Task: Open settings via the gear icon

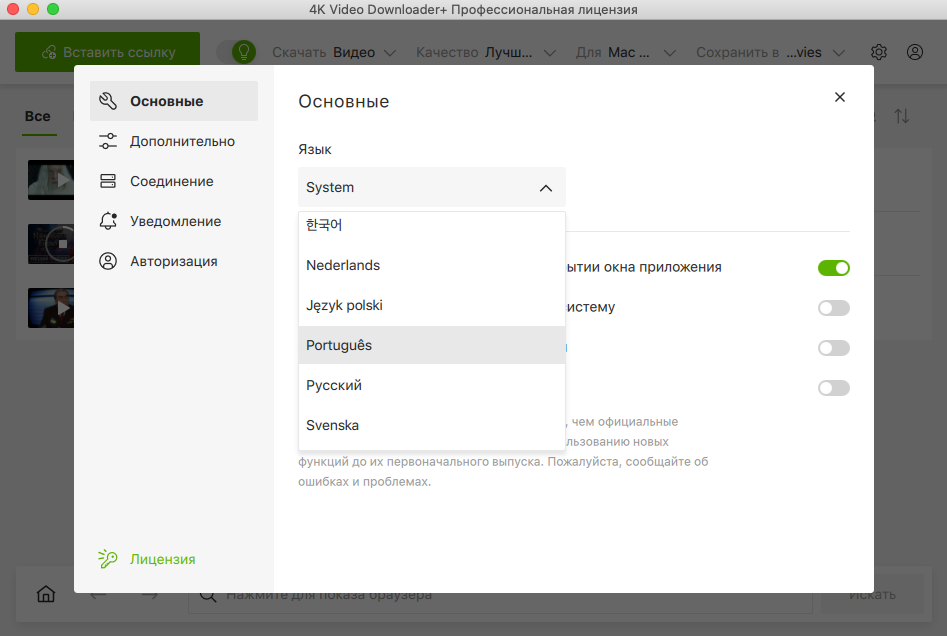Action: coord(879,52)
